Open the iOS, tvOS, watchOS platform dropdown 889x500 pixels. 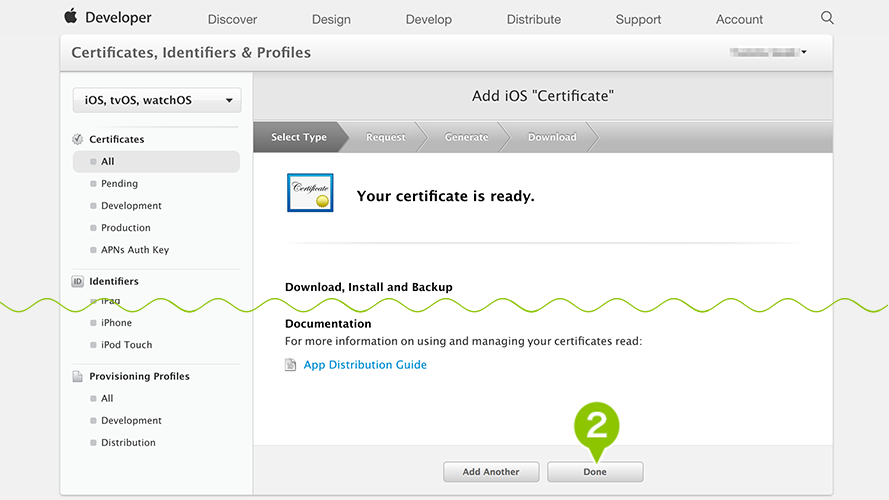tap(157, 100)
